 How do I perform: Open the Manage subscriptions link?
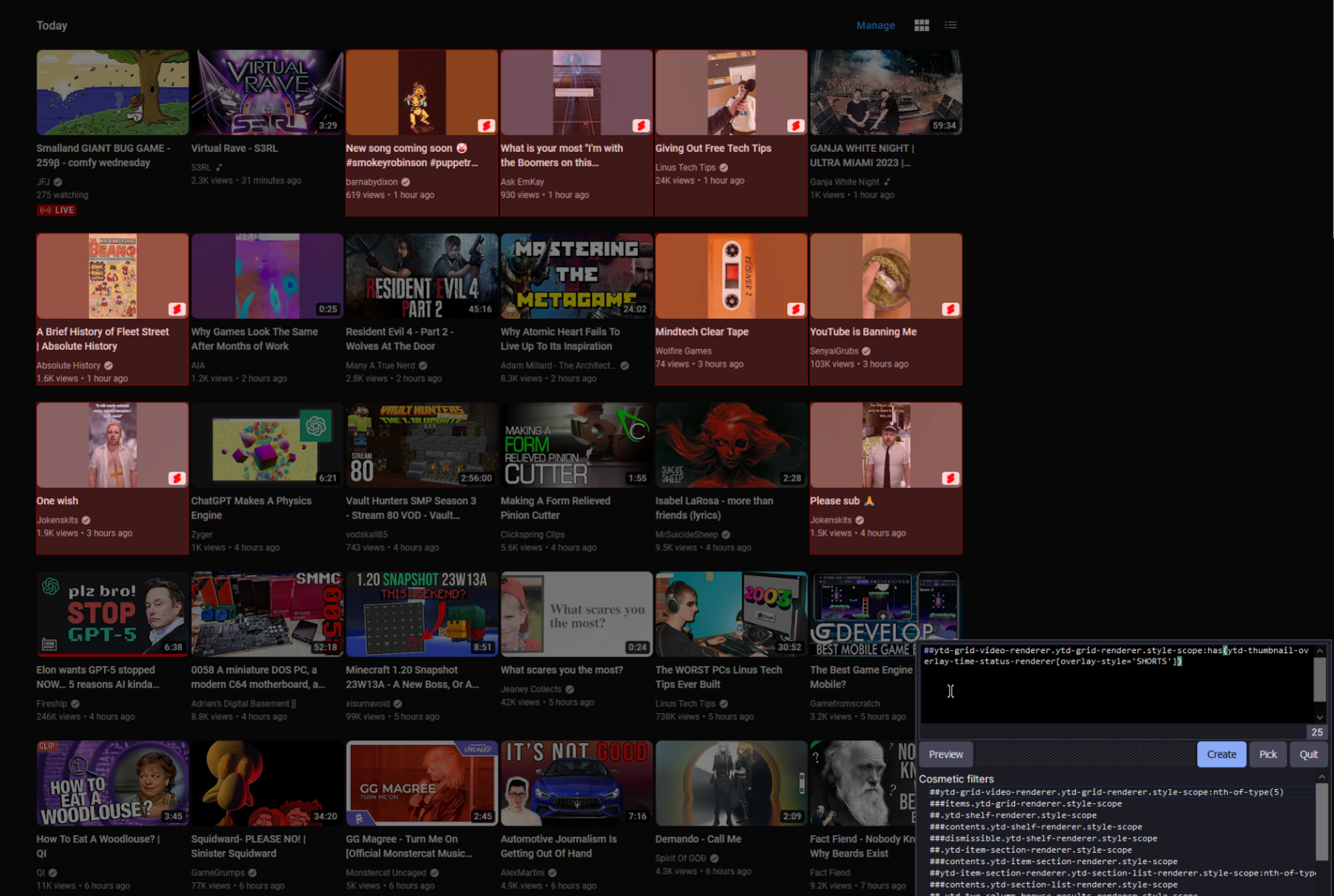(875, 25)
